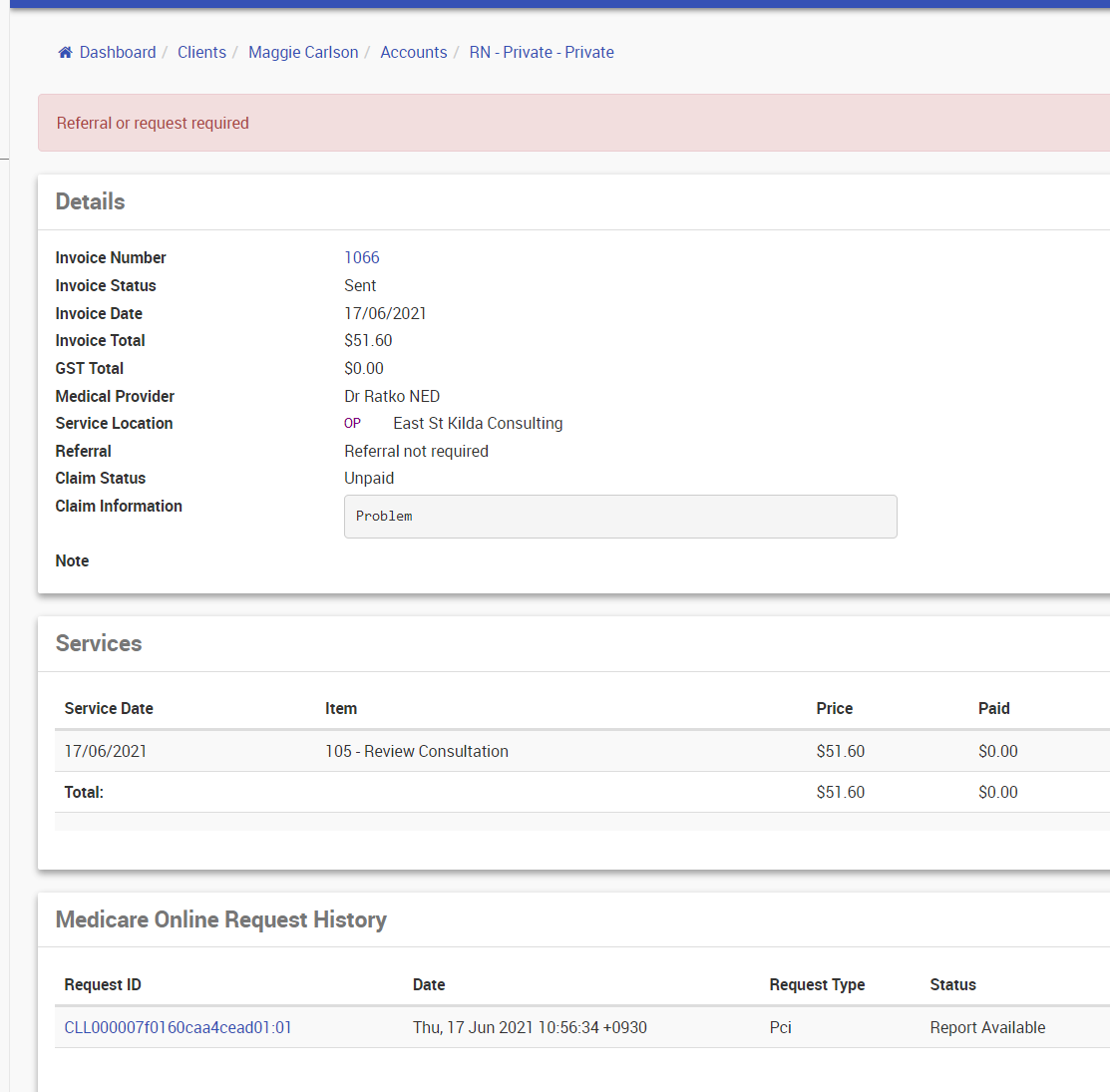1110x1092 pixels.
Task: Click the 'Referral or request required' alert
Action: click(153, 124)
